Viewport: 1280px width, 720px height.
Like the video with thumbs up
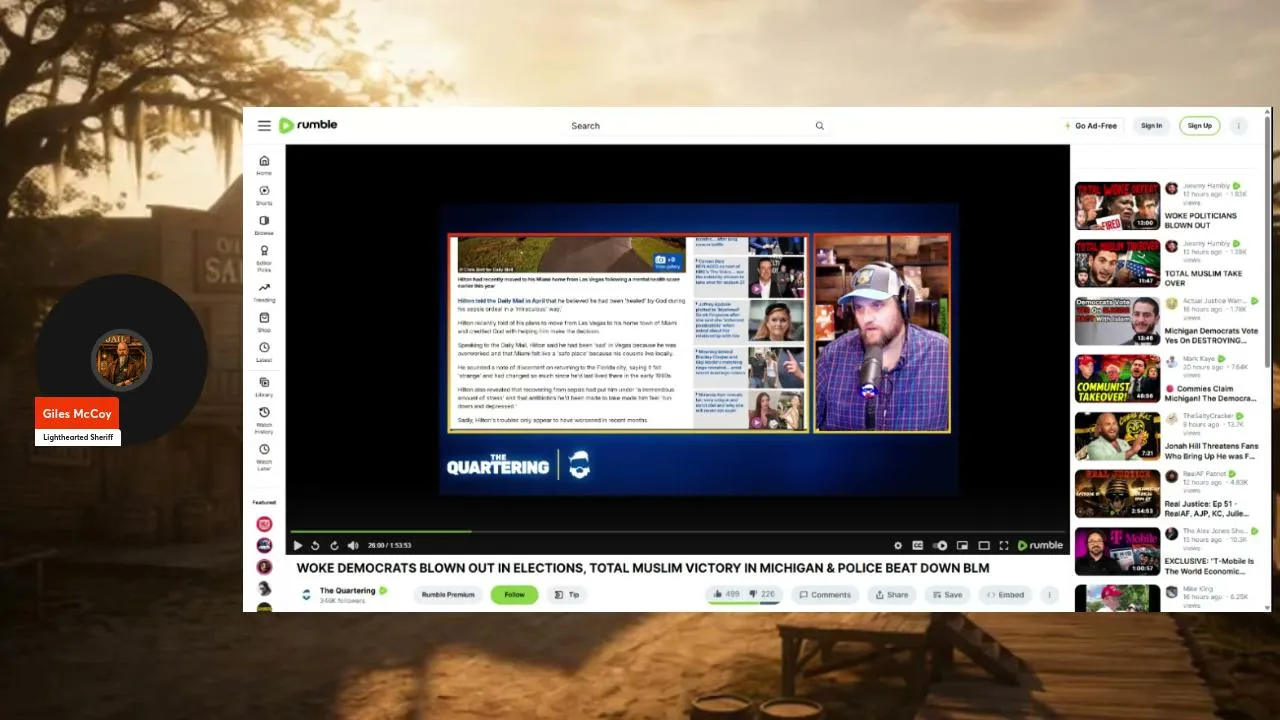coord(726,594)
